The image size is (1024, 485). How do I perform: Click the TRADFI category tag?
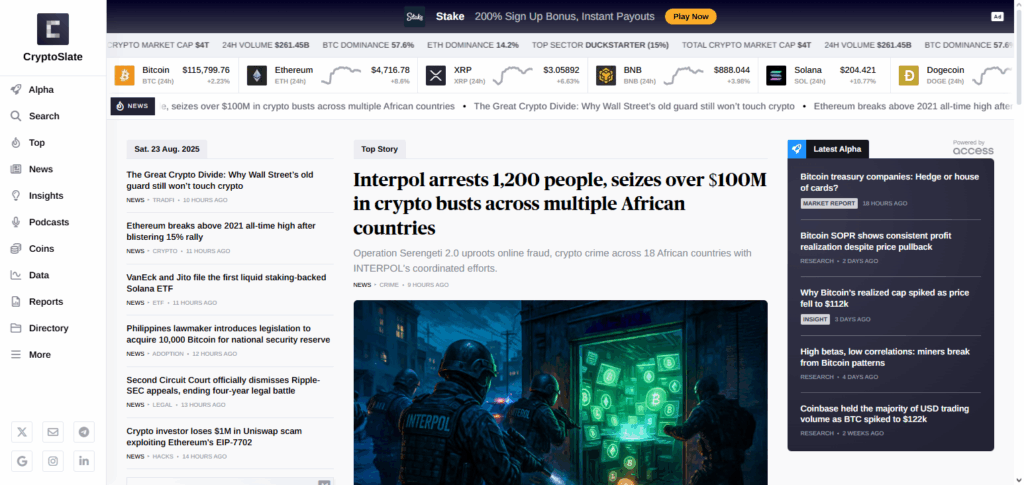point(163,200)
